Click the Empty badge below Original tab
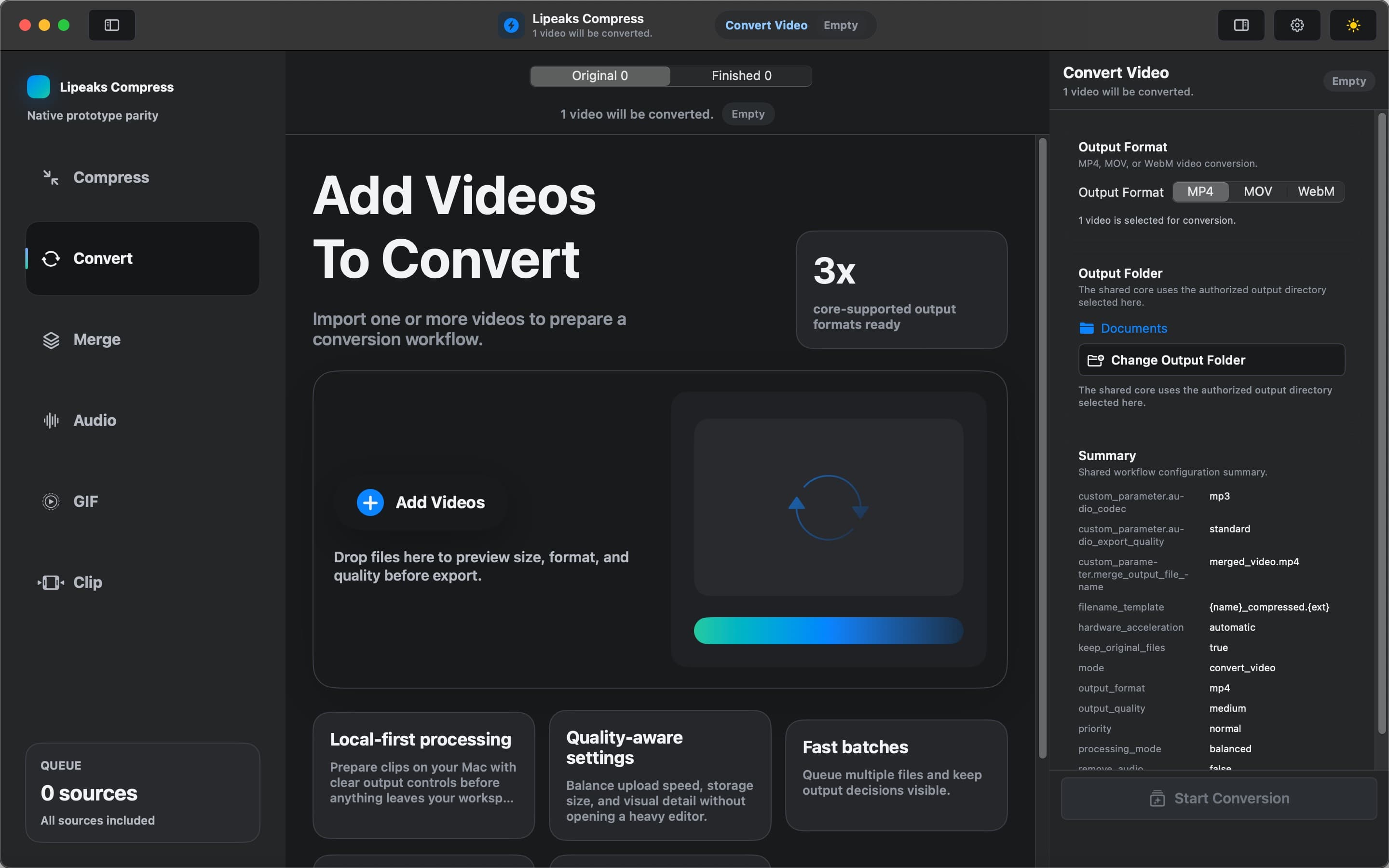 tap(748, 114)
